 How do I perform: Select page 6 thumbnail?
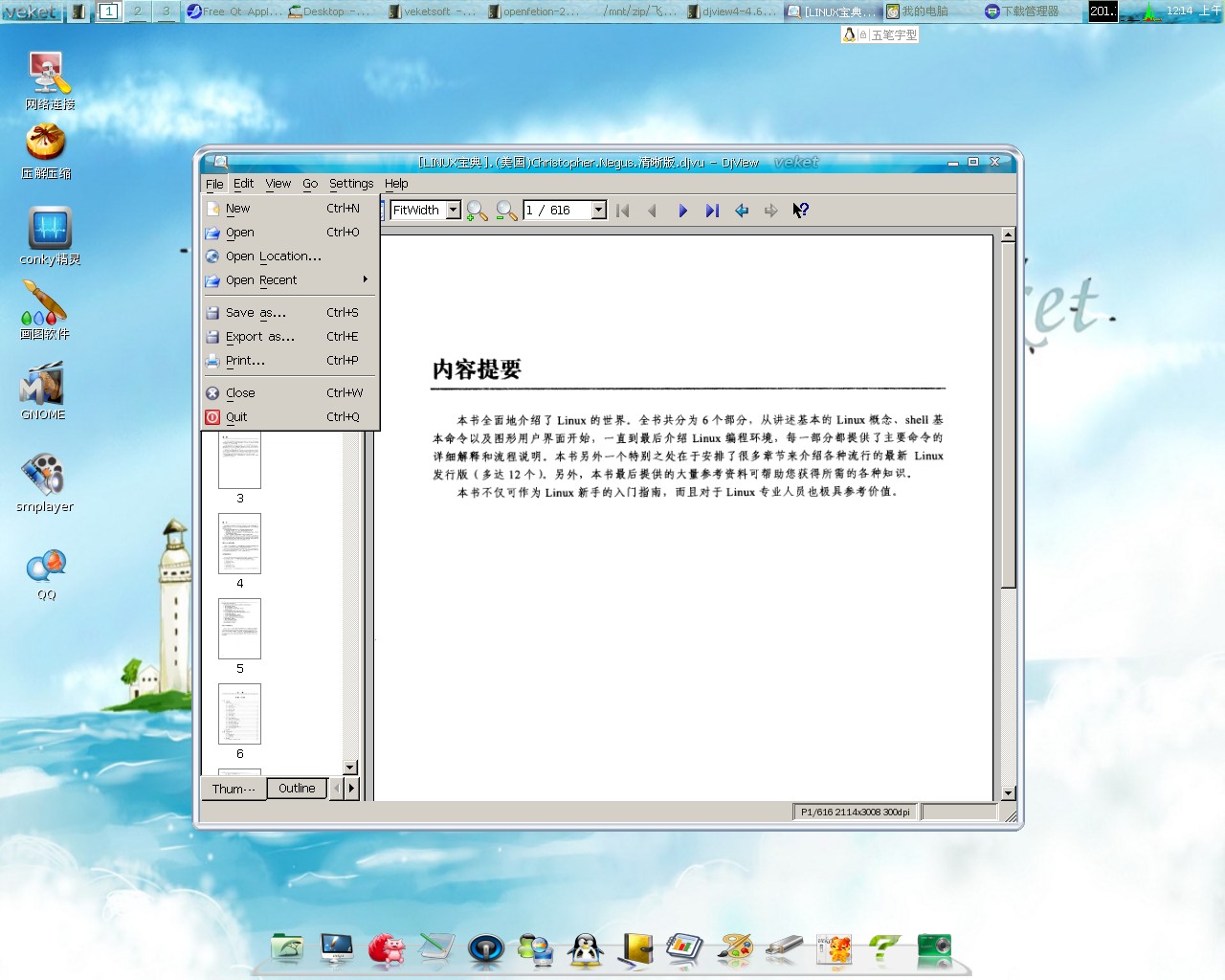pos(239,714)
